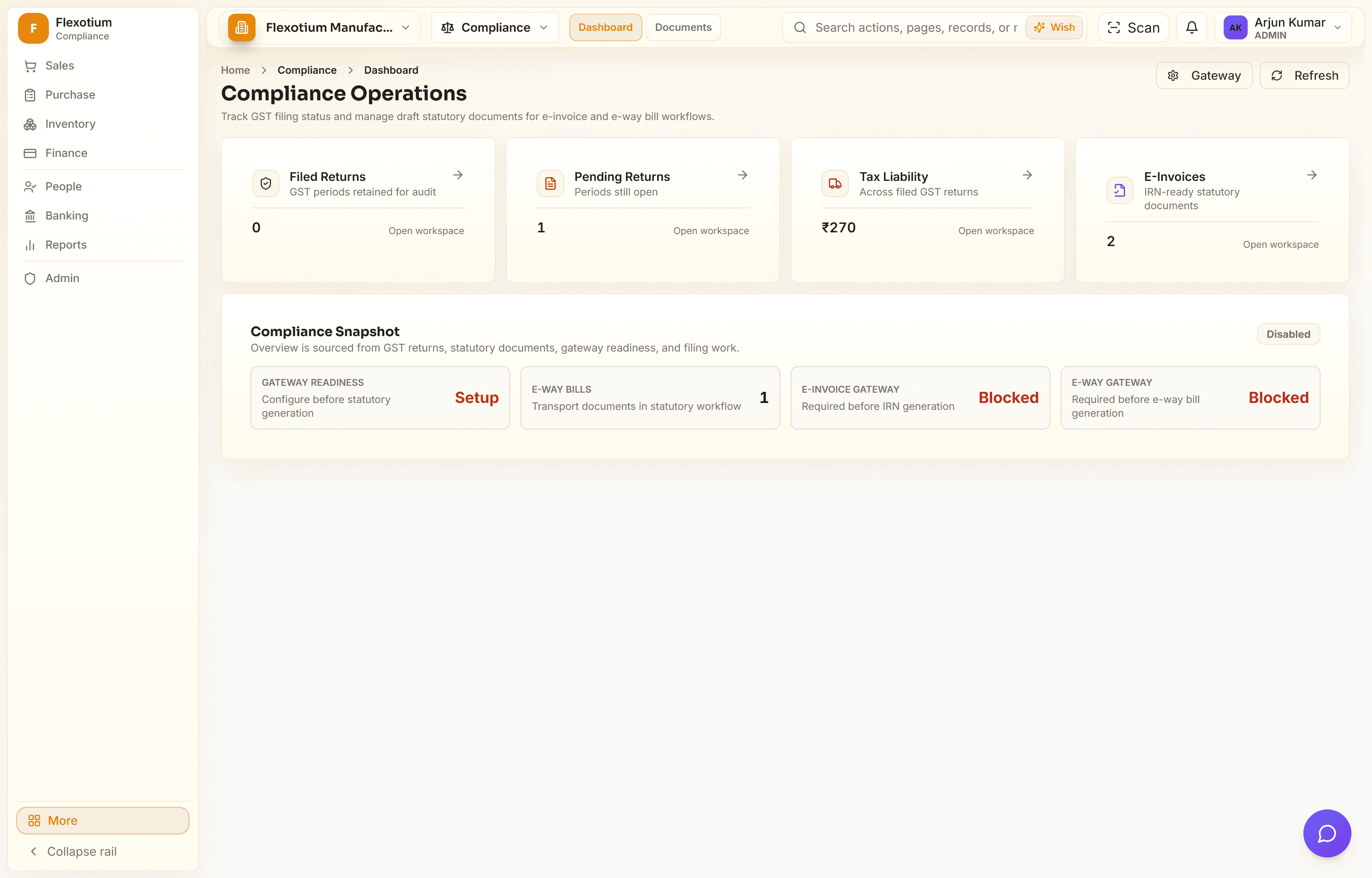
Task: Click the E-Invoices arrow
Action: (x=1312, y=175)
